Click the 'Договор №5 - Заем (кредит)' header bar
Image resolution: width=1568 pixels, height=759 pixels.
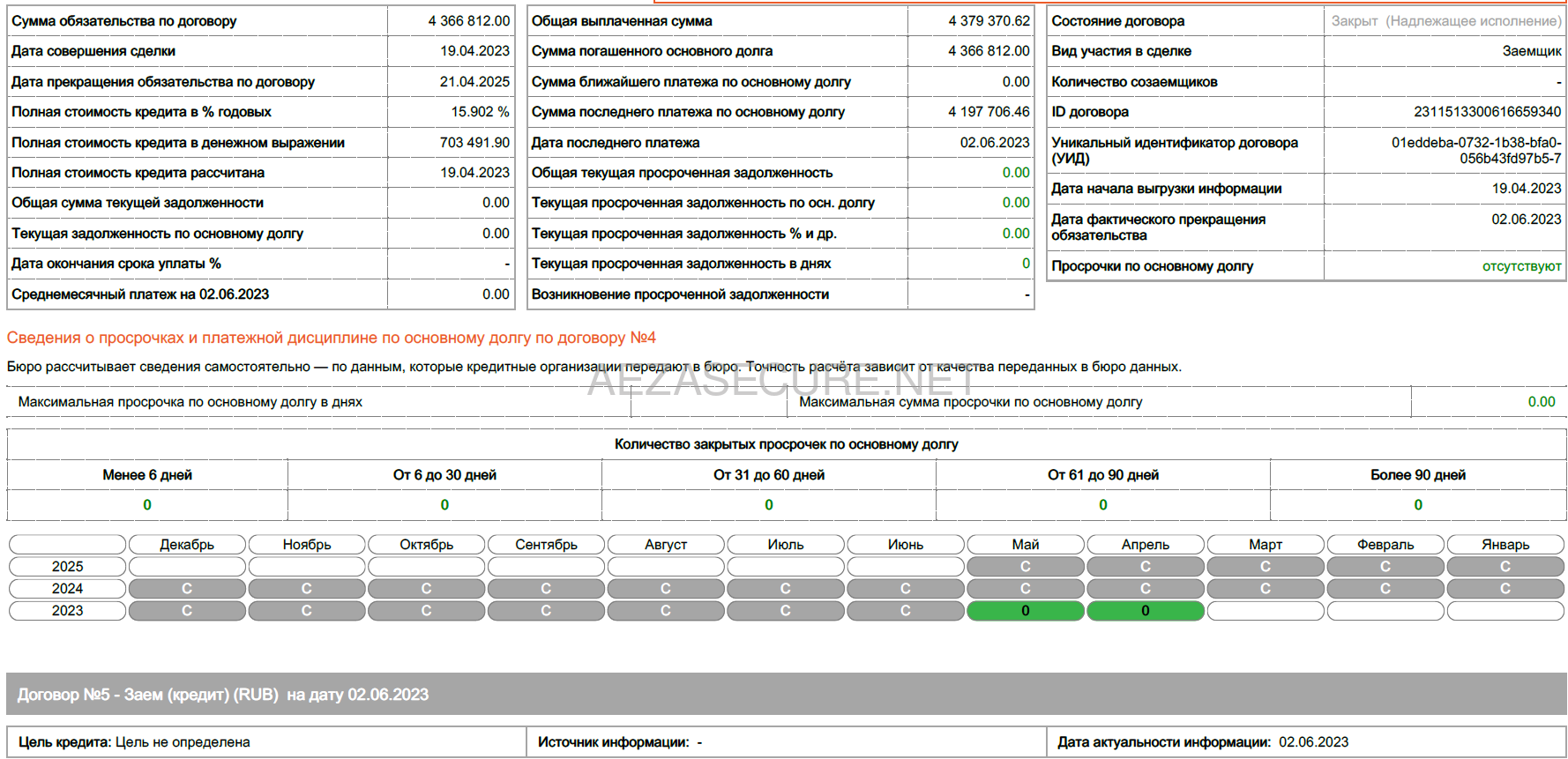[x=787, y=695]
